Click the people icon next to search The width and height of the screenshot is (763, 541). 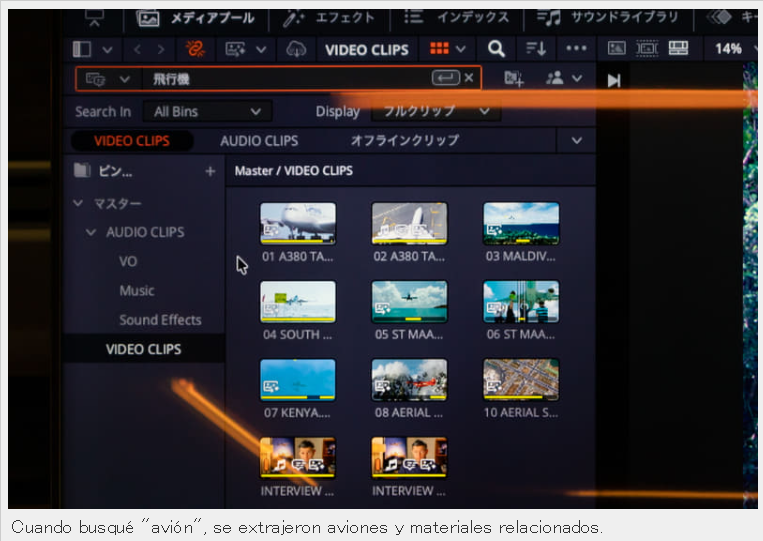555,78
